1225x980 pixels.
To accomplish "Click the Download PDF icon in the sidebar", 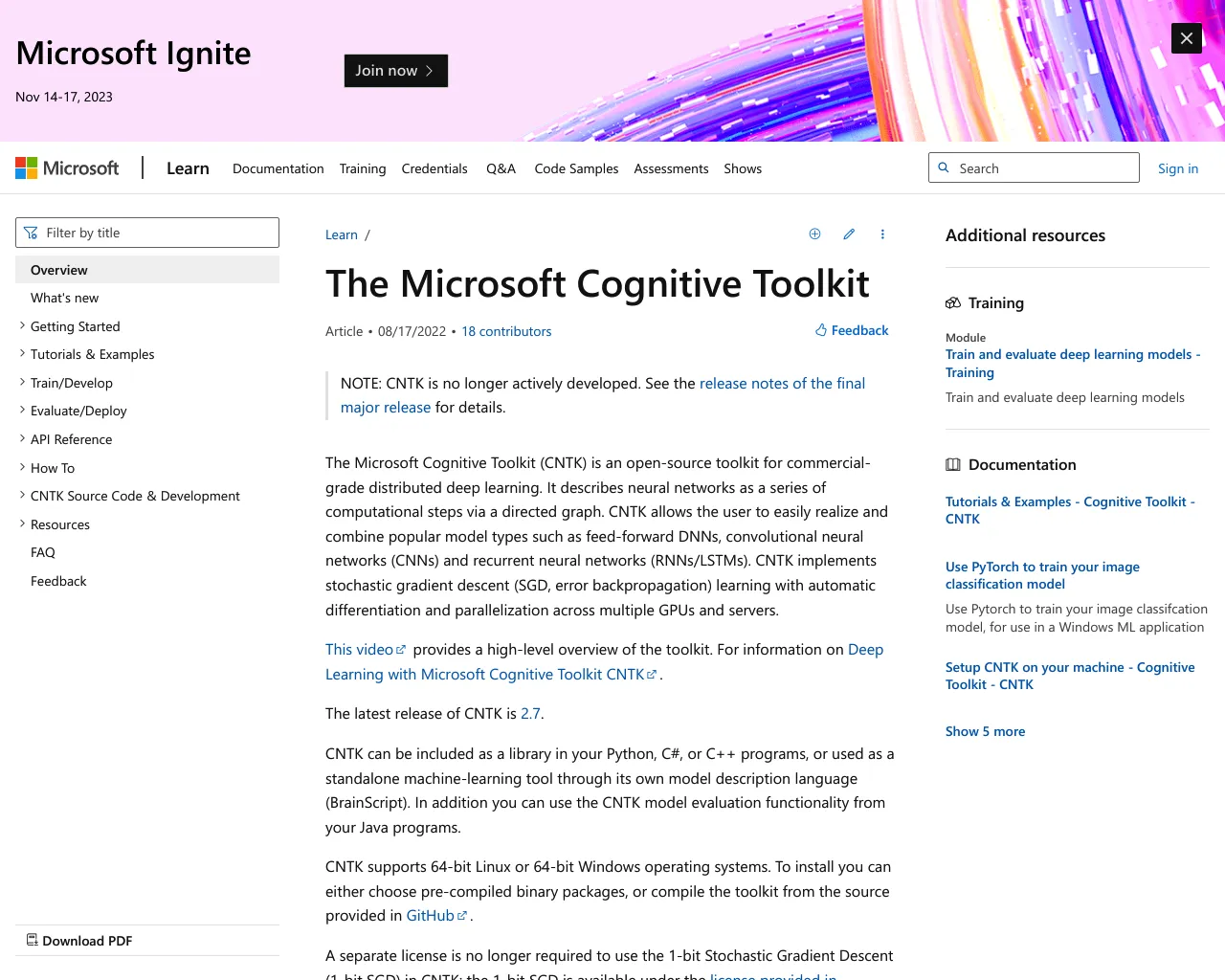I will [x=32, y=940].
